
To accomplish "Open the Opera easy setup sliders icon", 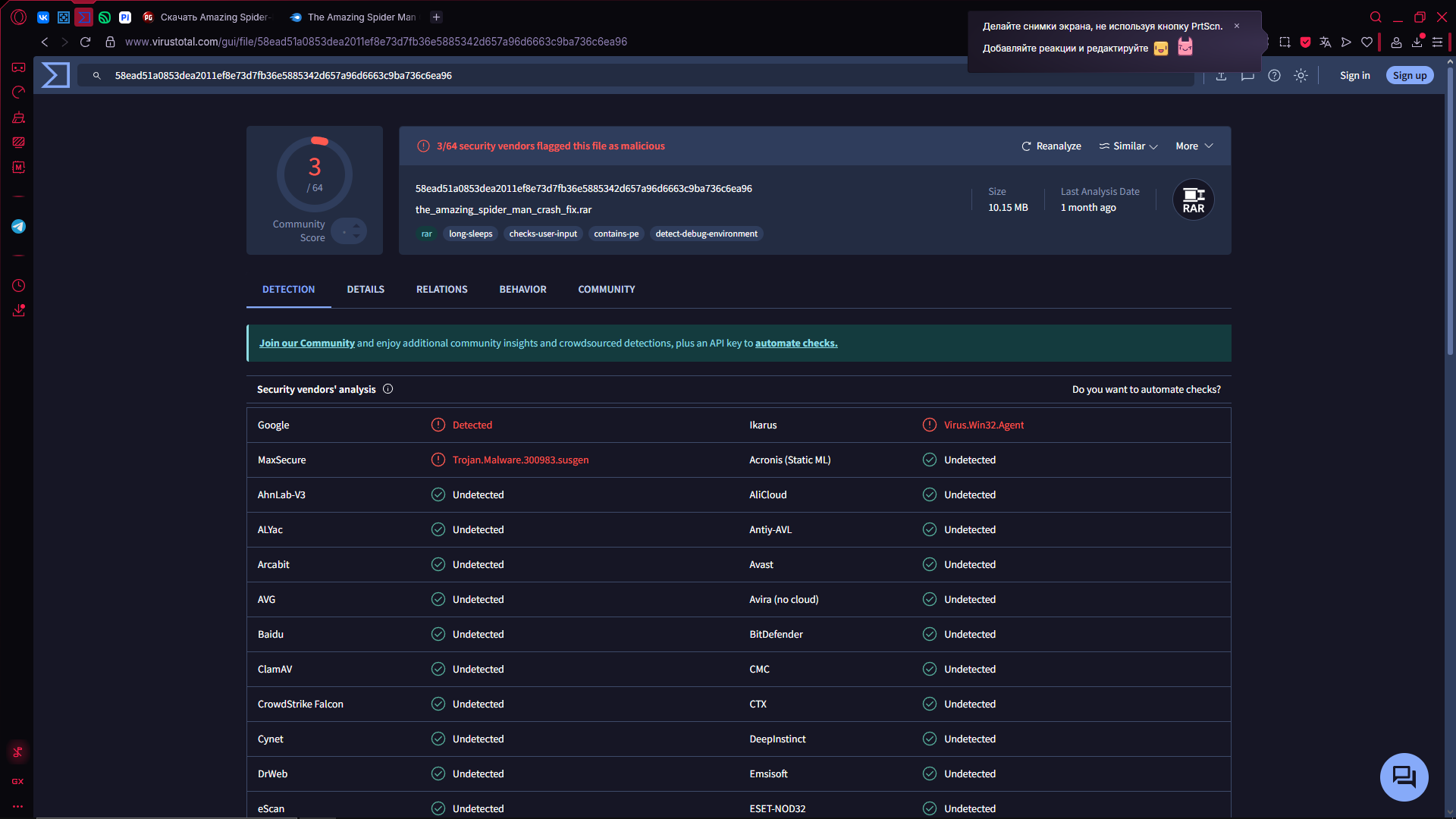I will (1437, 42).
